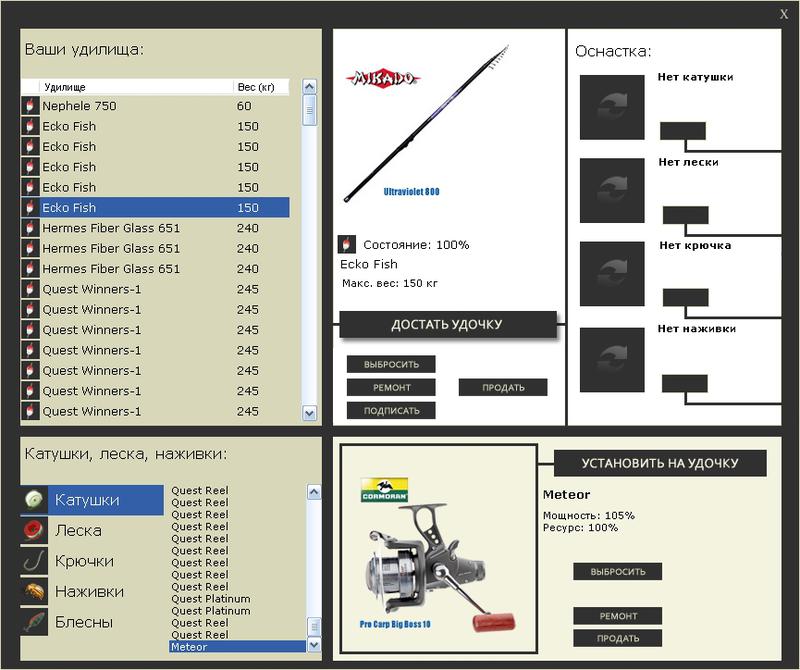
Task: Close the window with the X
Action: tap(784, 14)
